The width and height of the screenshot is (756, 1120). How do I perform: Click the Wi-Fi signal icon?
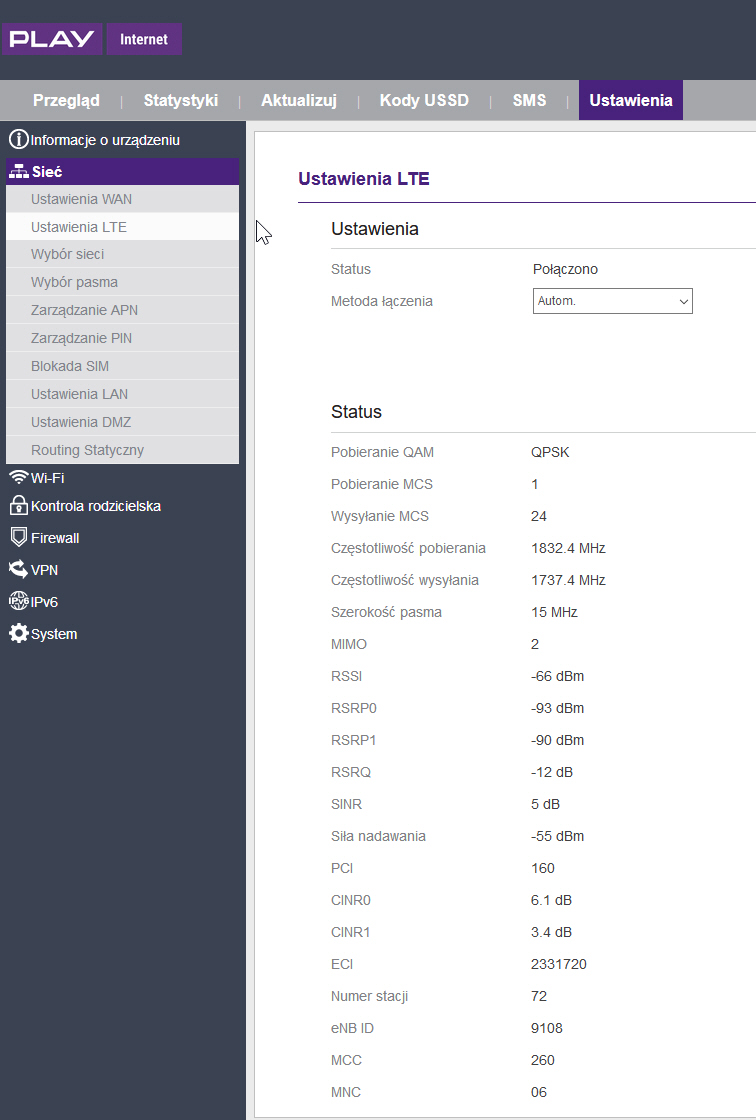pyautogui.click(x=19, y=477)
